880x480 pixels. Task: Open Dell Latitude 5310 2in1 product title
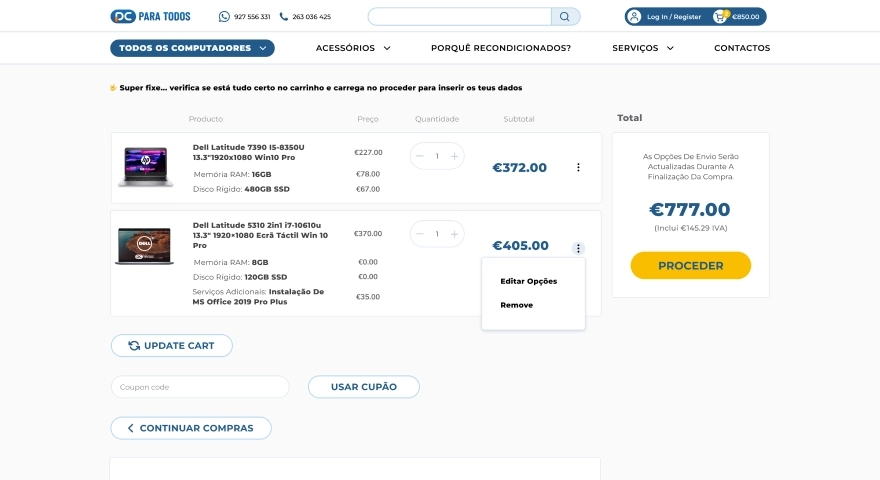pyautogui.click(x=260, y=235)
